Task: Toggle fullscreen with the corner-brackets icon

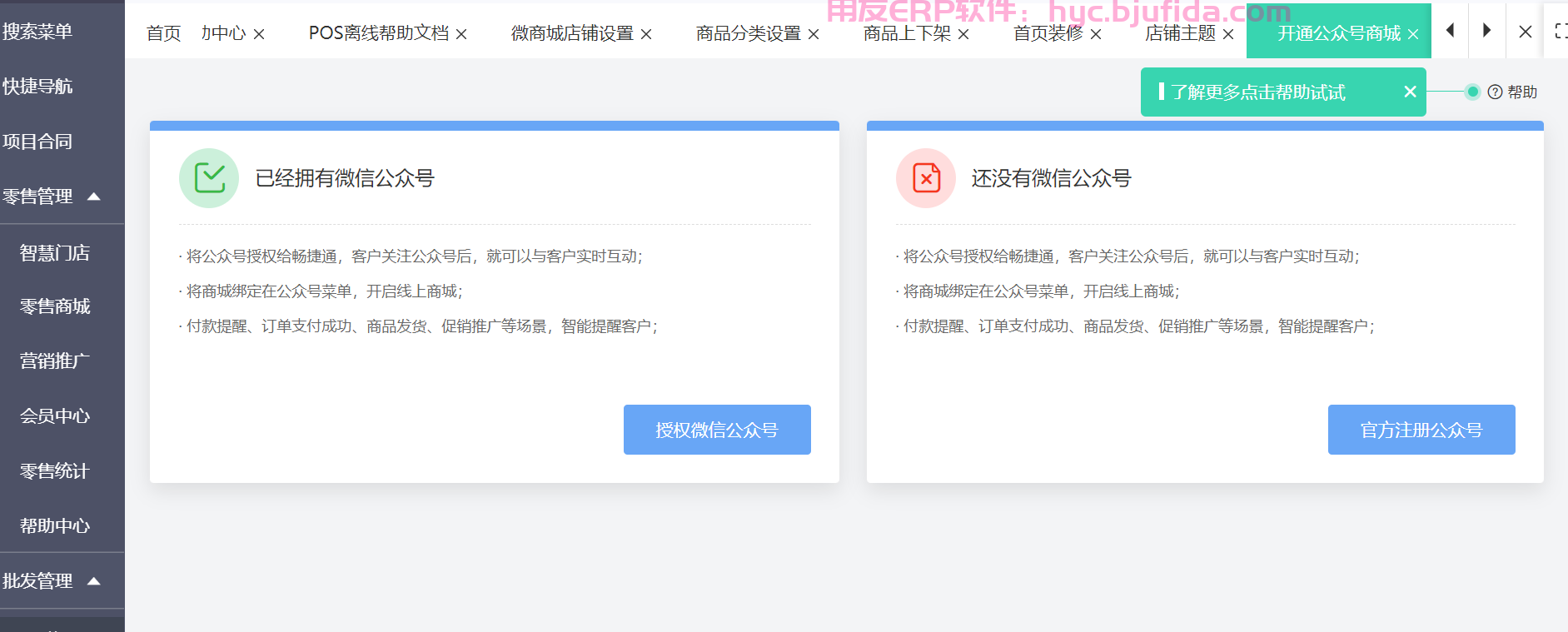Action: coord(1561,32)
